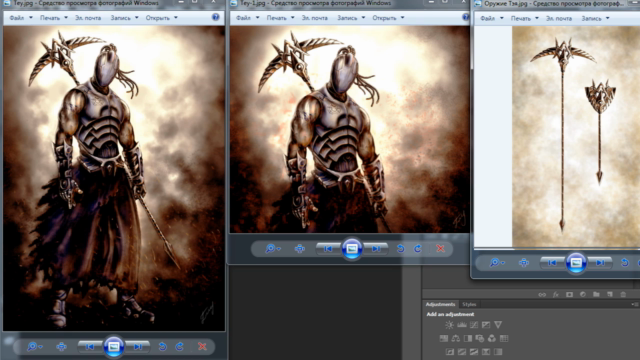Open Открыть menu in Tey.jpg window
The height and width of the screenshot is (360, 640).
(162, 18)
